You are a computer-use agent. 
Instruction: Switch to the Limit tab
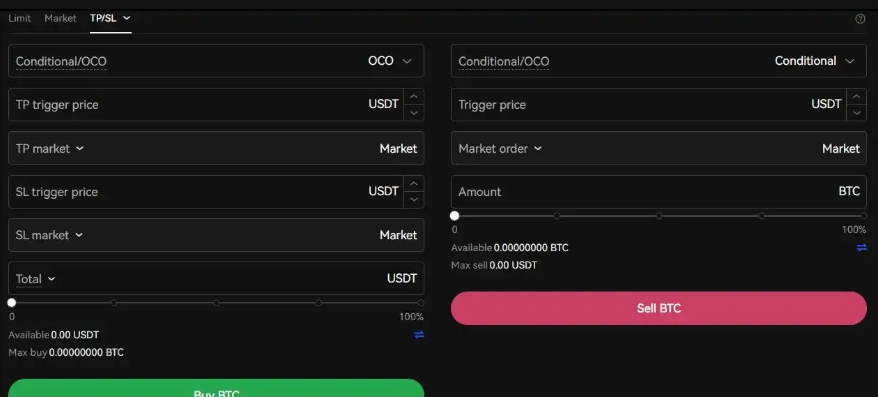coord(20,18)
